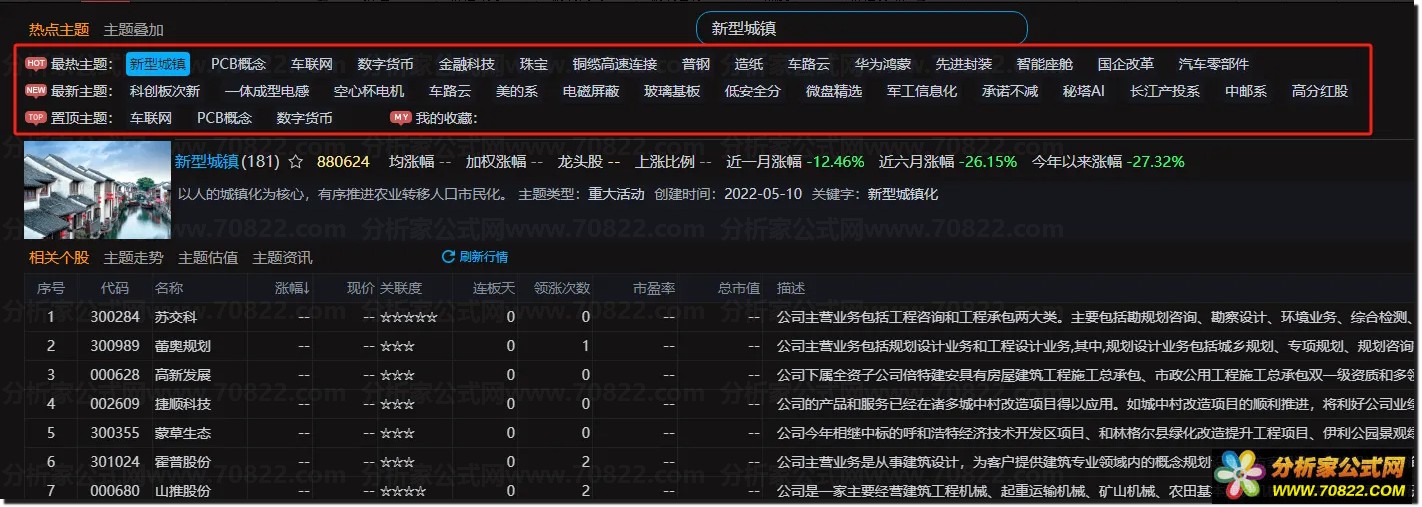Open the 主题资讯 tab
1422x507 pixels.
point(283,257)
